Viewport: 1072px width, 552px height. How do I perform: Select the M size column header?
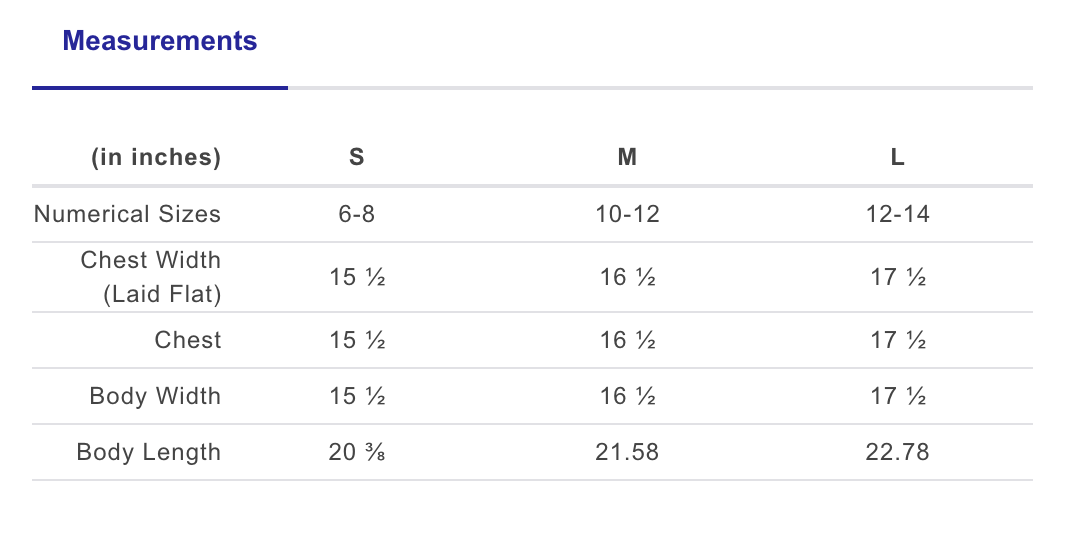coord(627,157)
